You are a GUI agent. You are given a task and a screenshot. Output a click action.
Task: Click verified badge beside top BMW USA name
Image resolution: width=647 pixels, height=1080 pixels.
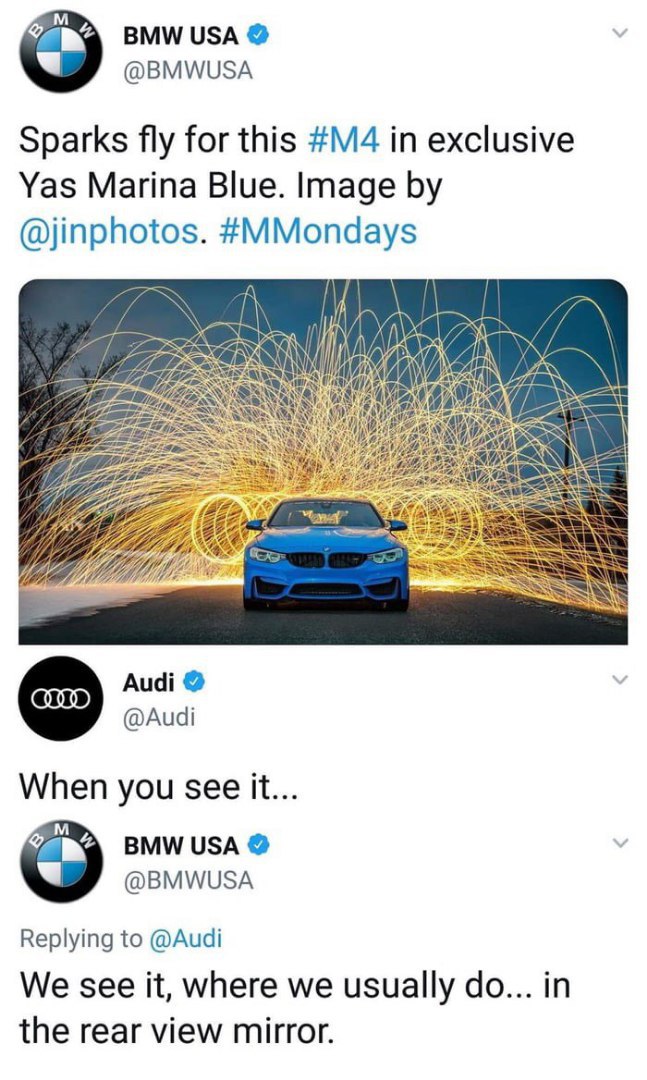point(258,35)
